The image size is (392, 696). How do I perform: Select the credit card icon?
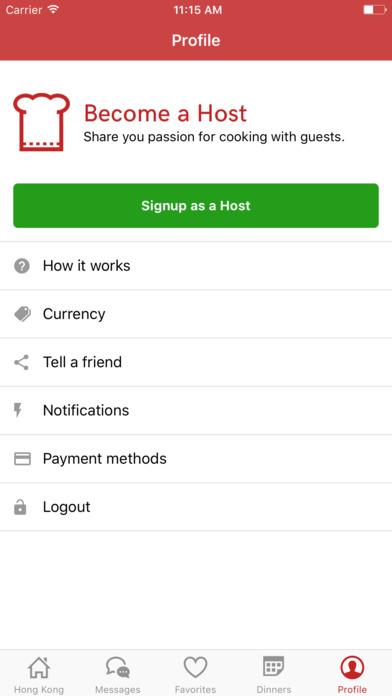[22, 459]
